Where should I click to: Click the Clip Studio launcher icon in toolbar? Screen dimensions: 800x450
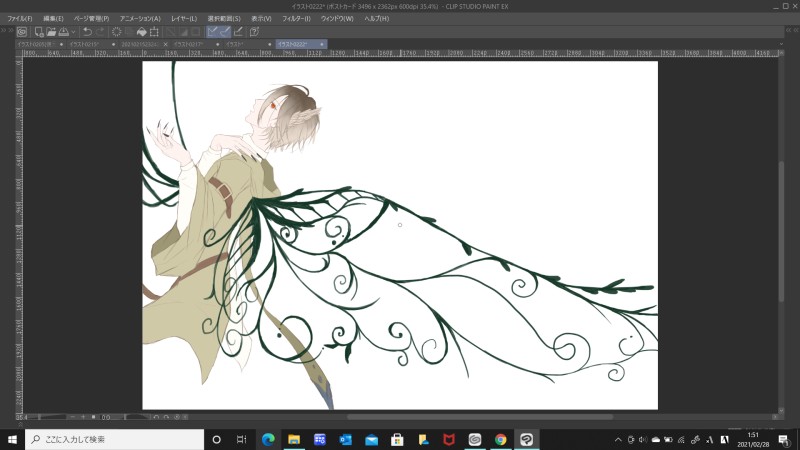pos(21,31)
